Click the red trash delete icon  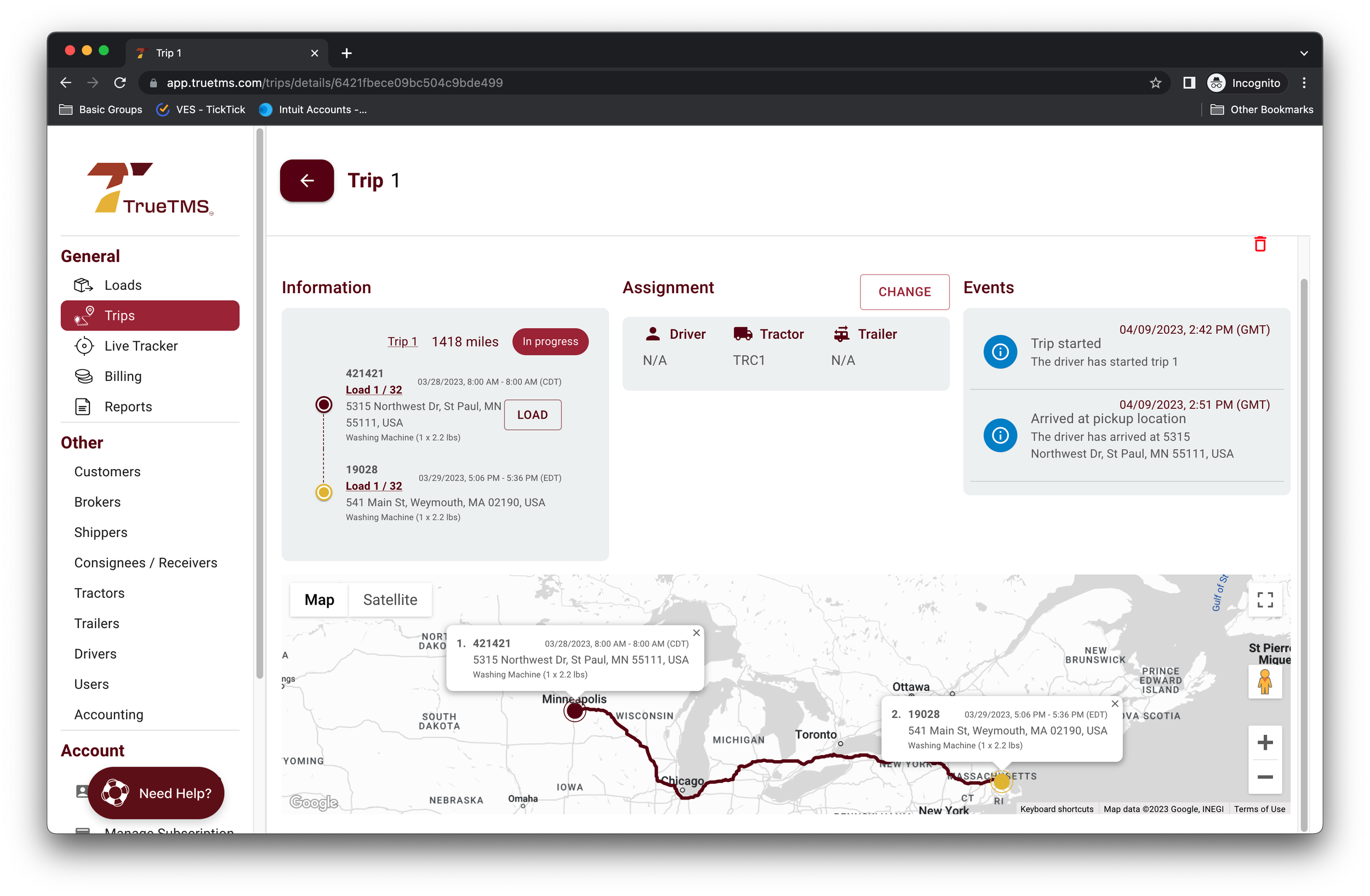[1259, 244]
